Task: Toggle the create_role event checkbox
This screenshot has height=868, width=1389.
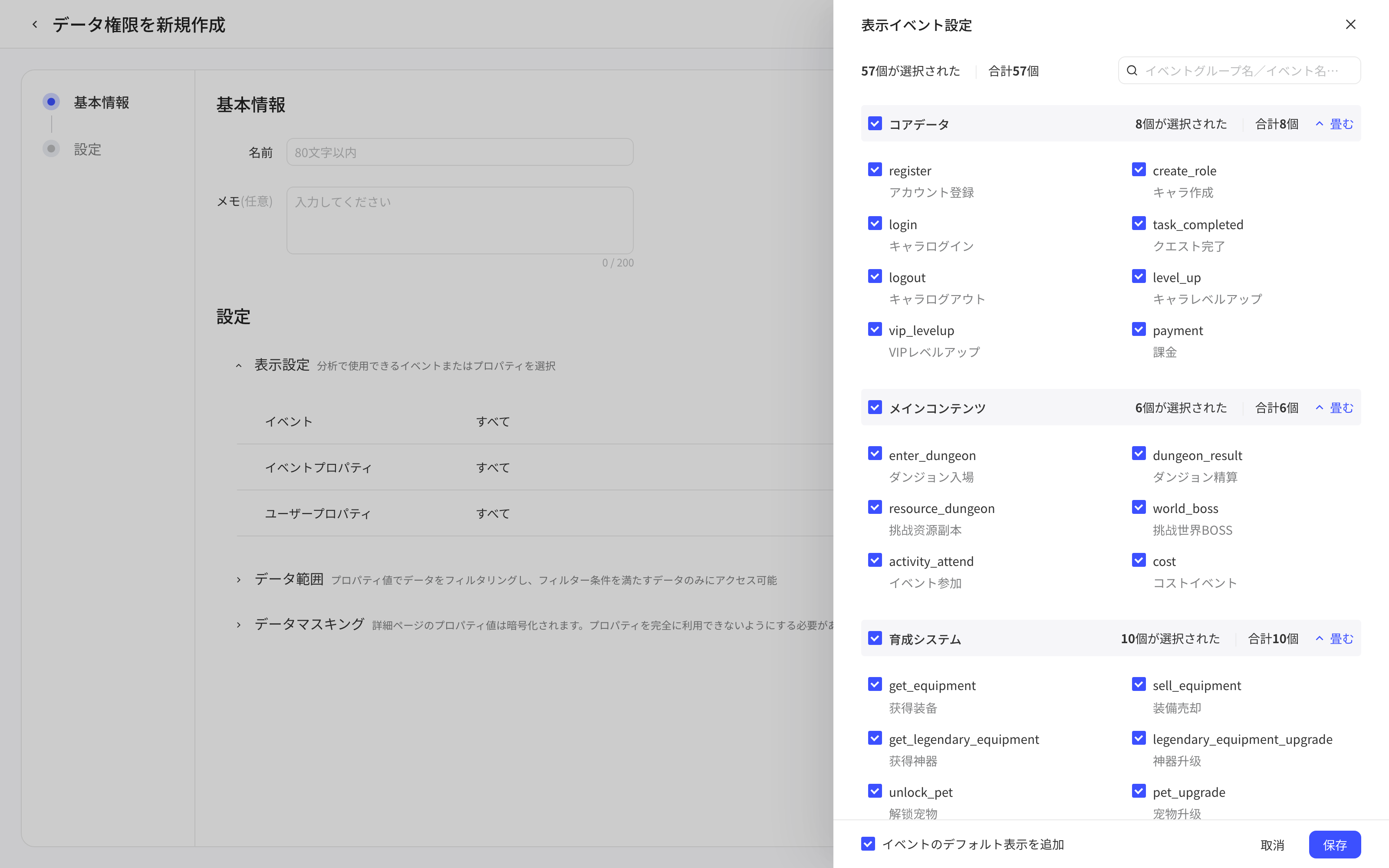Action: tap(1139, 169)
